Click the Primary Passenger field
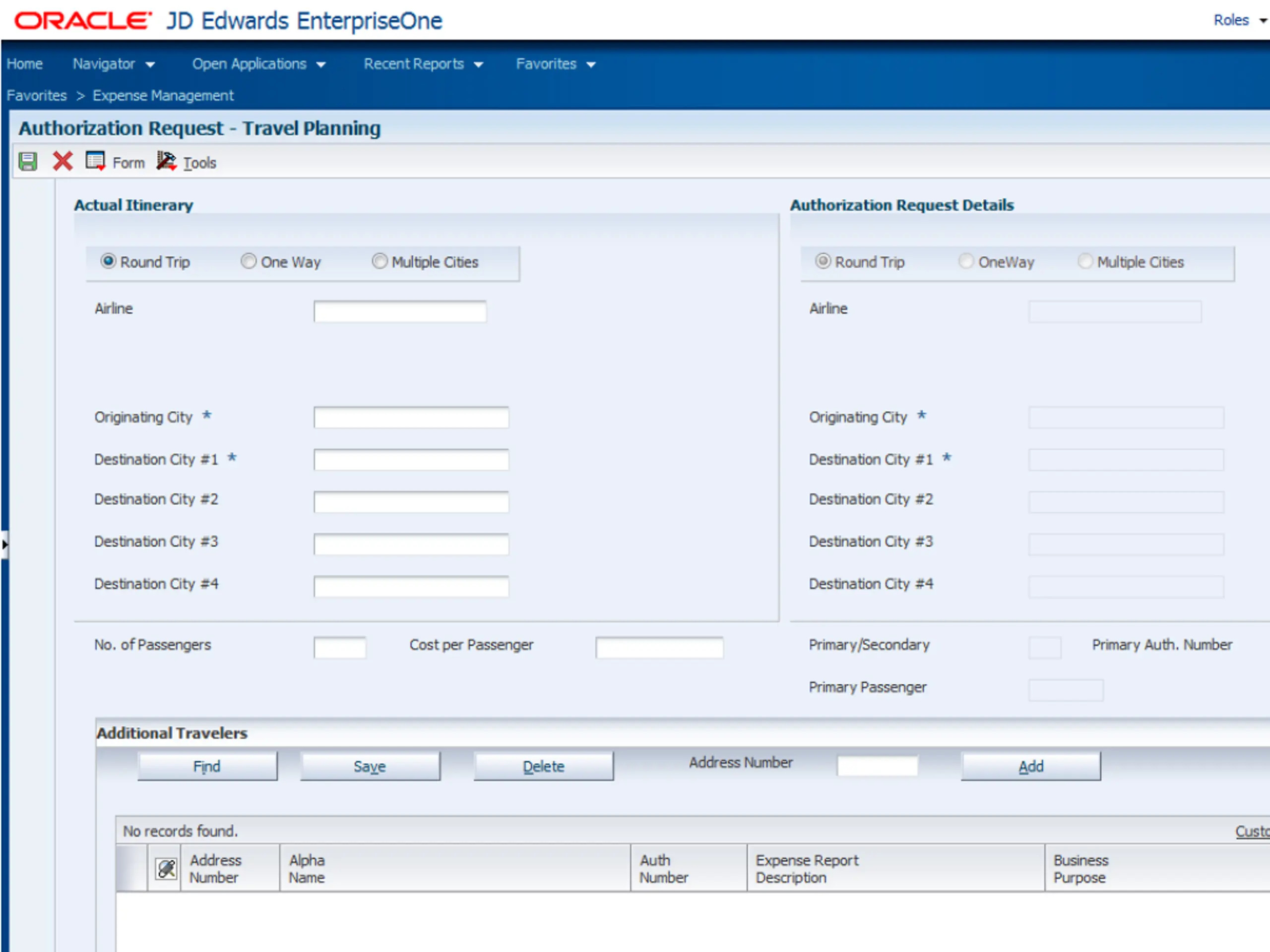Viewport: 1270px width, 952px height. [1066, 690]
